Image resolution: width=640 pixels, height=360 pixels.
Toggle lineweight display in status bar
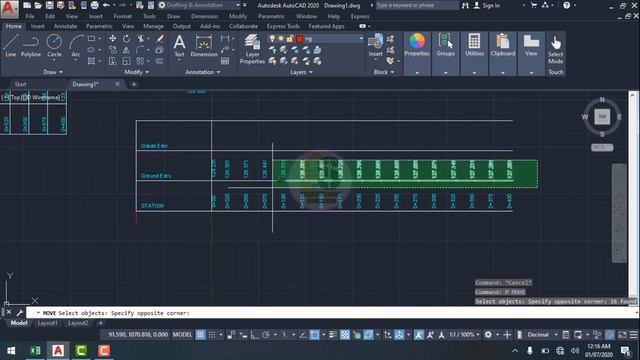[x=333, y=335]
